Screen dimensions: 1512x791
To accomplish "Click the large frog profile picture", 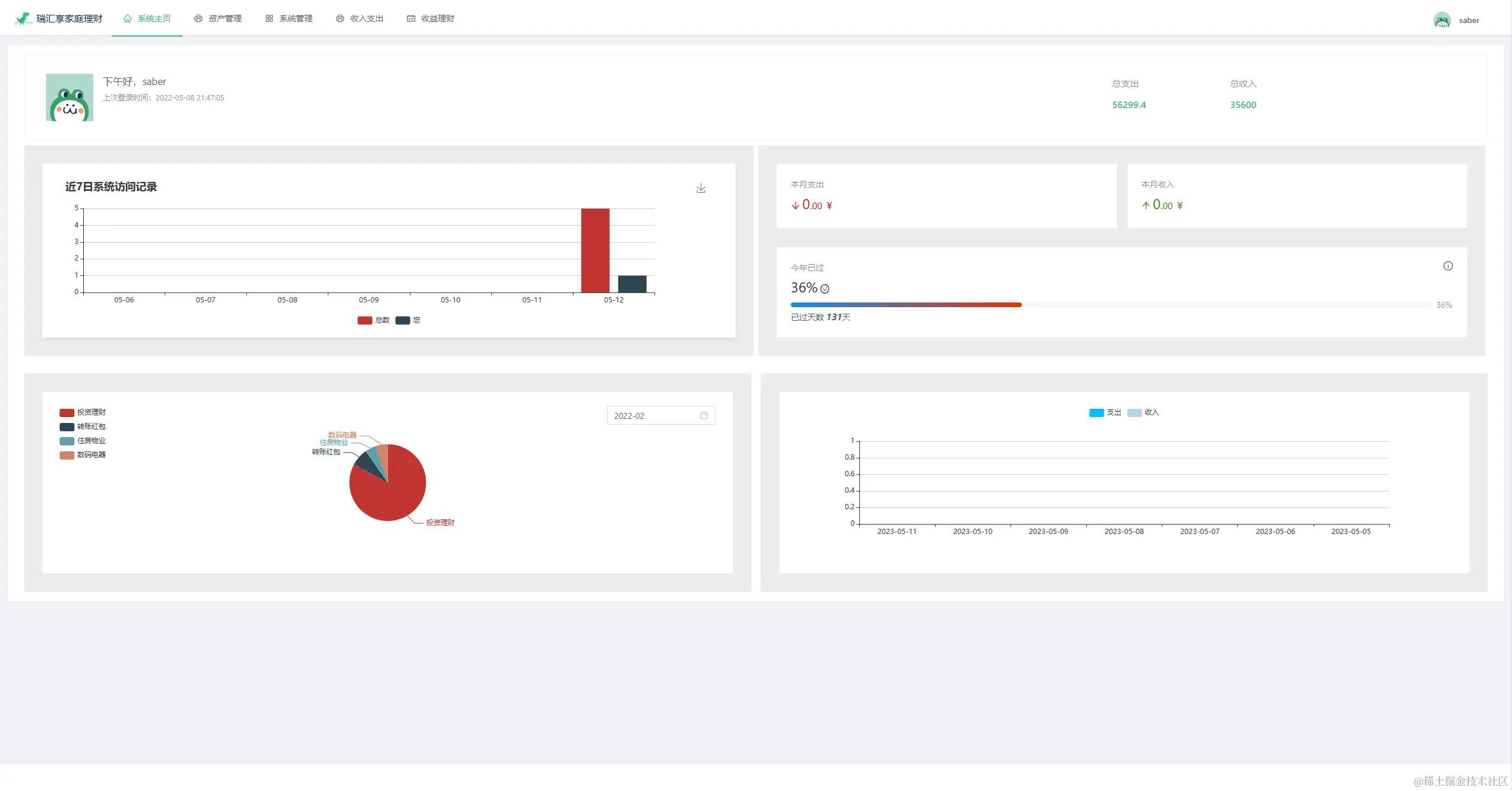I will [x=70, y=97].
